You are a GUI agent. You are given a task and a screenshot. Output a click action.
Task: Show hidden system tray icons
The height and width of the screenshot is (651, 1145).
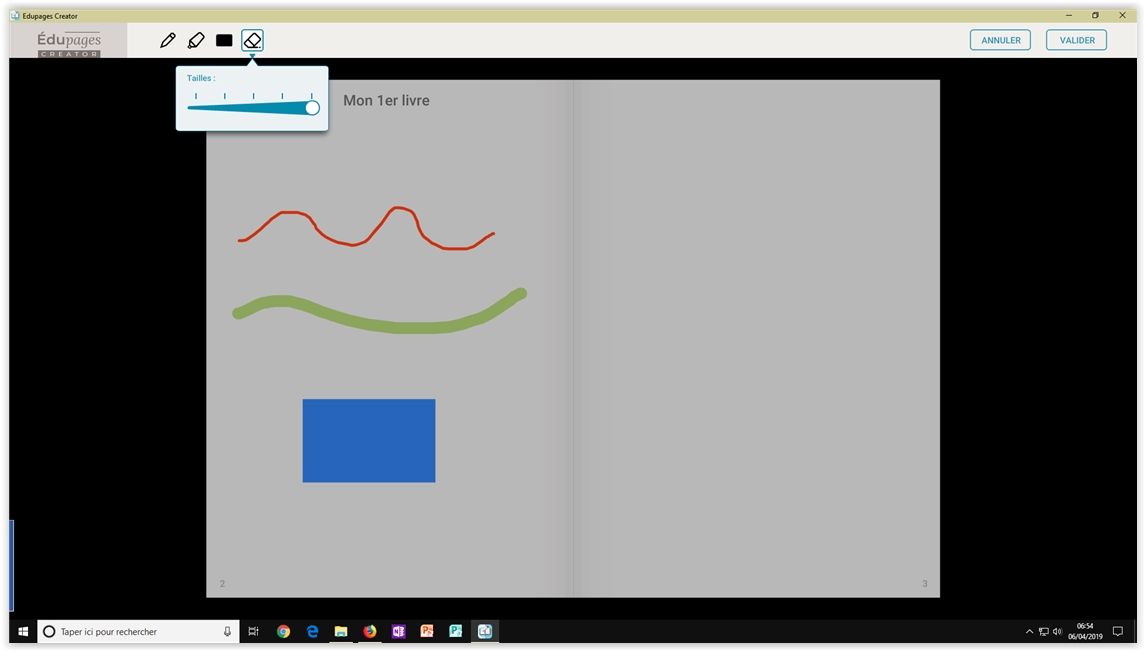(x=1029, y=632)
